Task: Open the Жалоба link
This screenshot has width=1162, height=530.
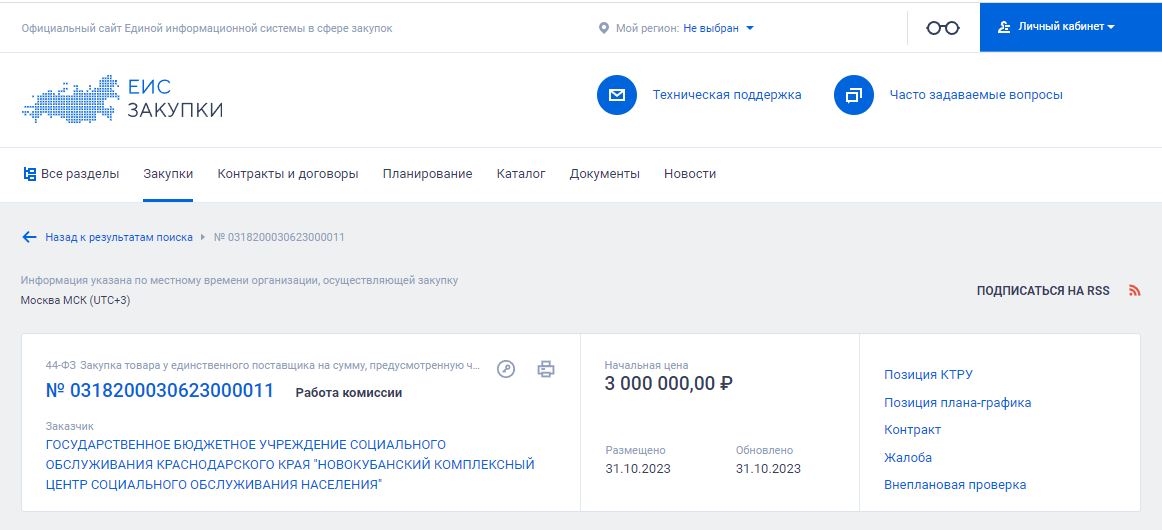Action: pyautogui.click(x=908, y=457)
